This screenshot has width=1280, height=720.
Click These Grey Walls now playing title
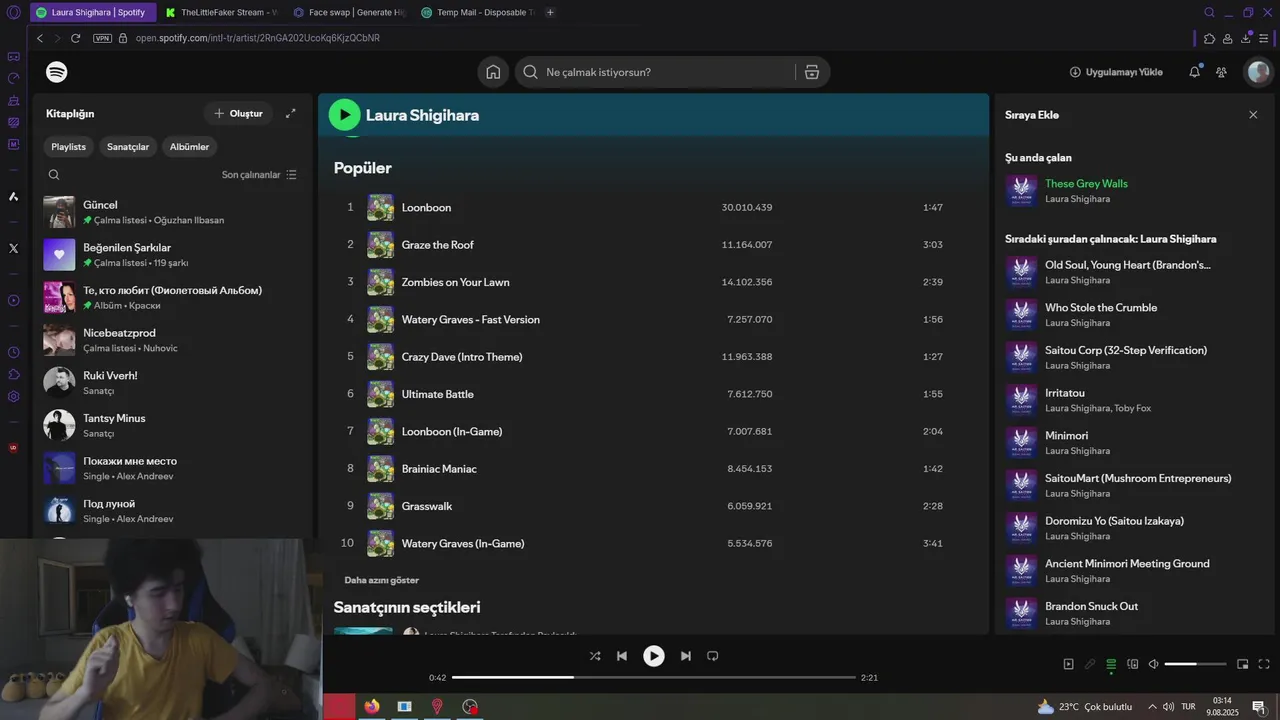point(1086,183)
